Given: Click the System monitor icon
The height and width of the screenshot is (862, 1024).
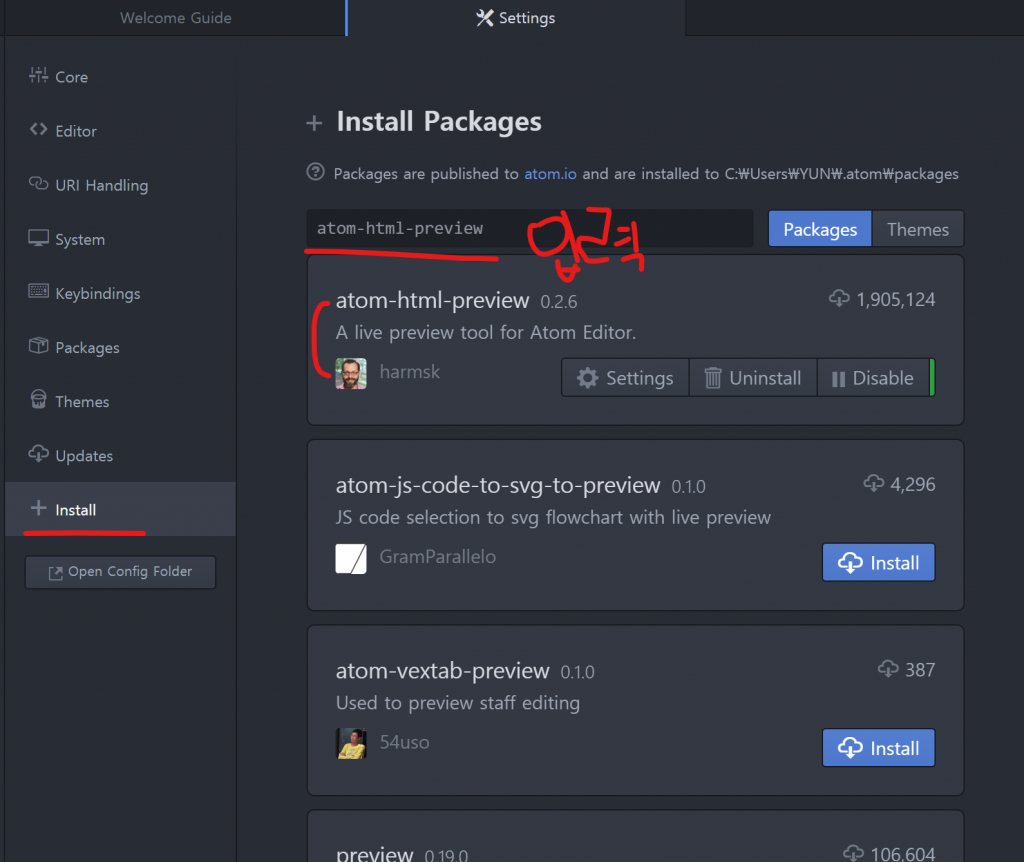Looking at the screenshot, I should pos(39,238).
